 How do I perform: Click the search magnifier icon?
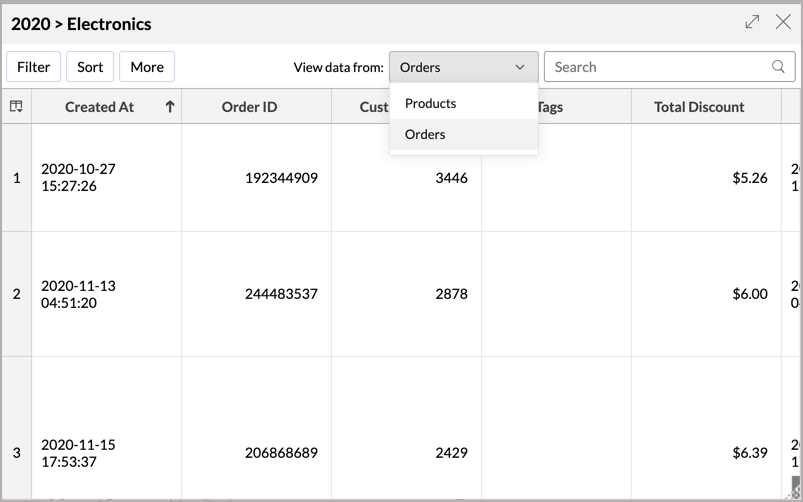778,67
